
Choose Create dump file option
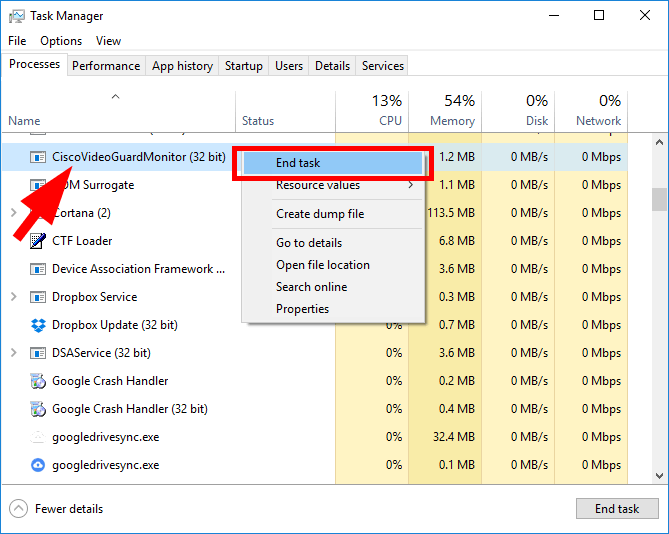[x=333, y=214]
